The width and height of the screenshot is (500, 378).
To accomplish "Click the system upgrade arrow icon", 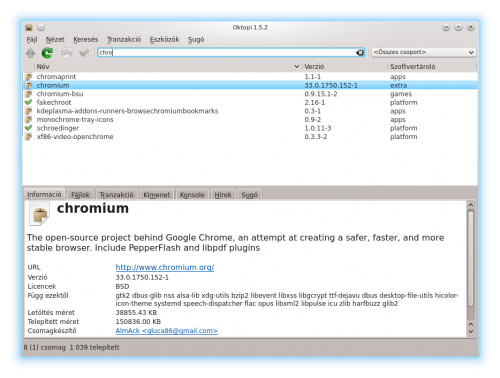I will (31, 53).
